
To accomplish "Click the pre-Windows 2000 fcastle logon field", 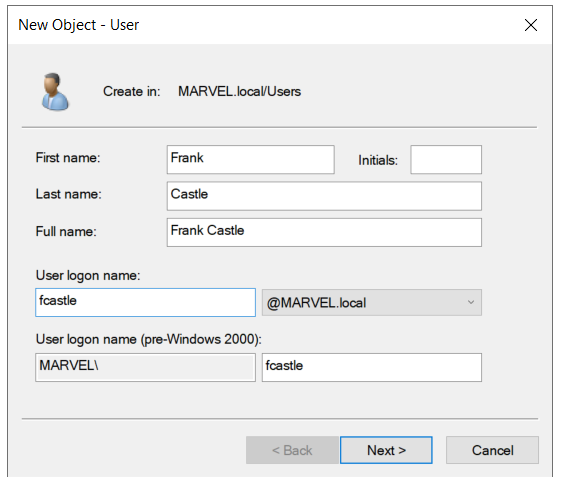I will (371, 367).
